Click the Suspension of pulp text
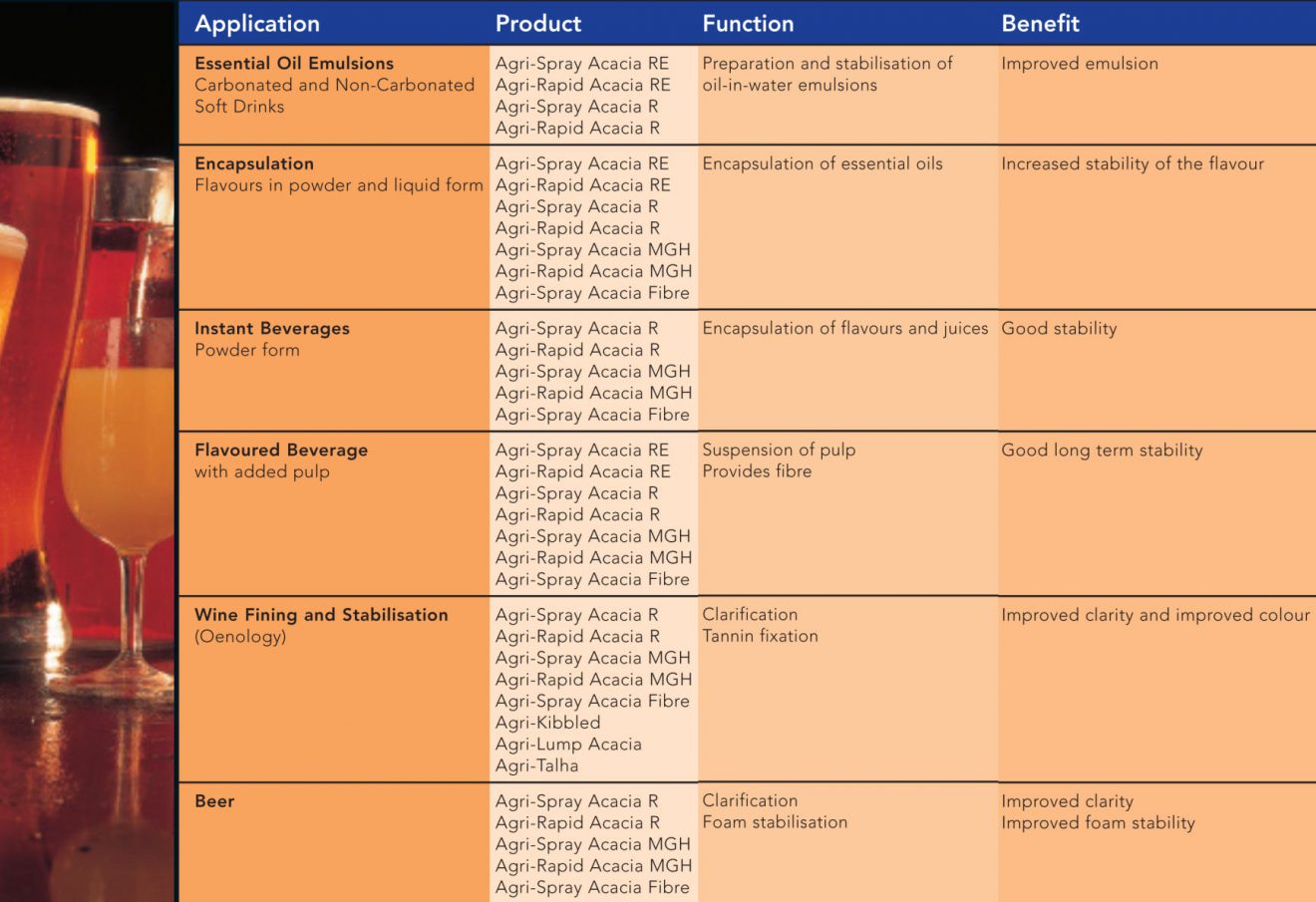Image resolution: width=1316 pixels, height=902 pixels. point(779,451)
